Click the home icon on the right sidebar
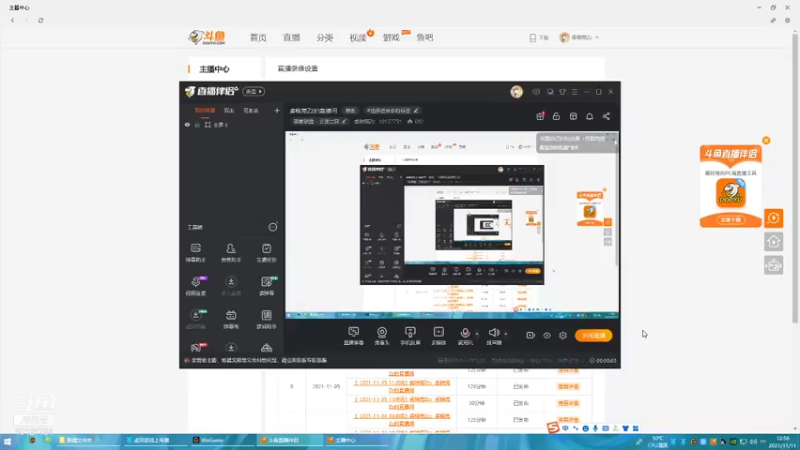The width and height of the screenshot is (800, 450). (773, 242)
